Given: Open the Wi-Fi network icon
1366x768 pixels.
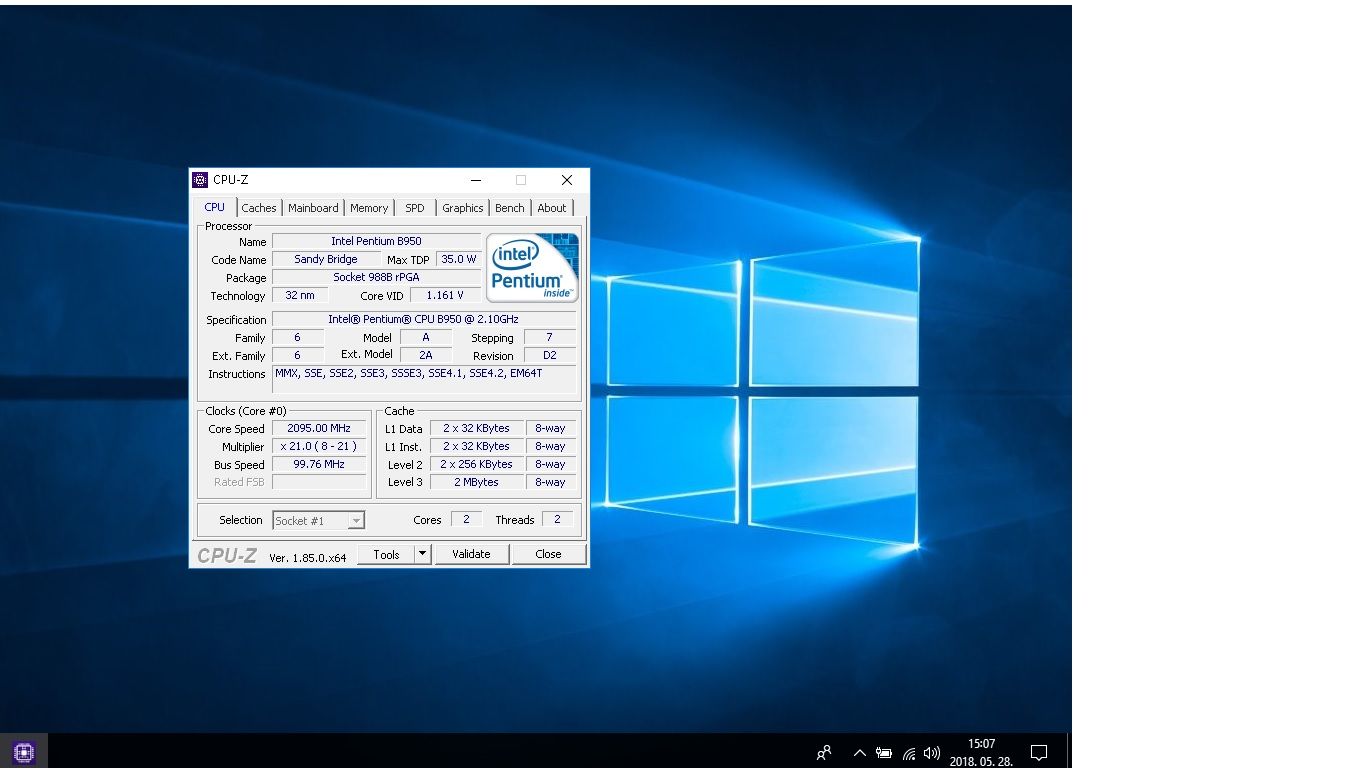Looking at the screenshot, I should click(x=909, y=753).
